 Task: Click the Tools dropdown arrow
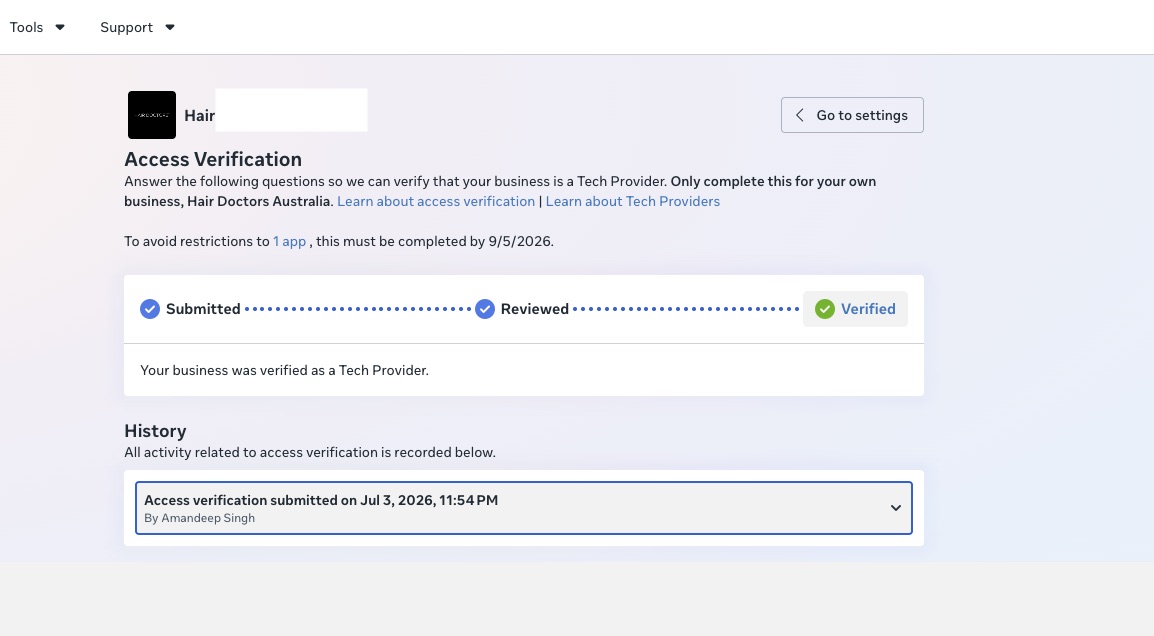[60, 27]
